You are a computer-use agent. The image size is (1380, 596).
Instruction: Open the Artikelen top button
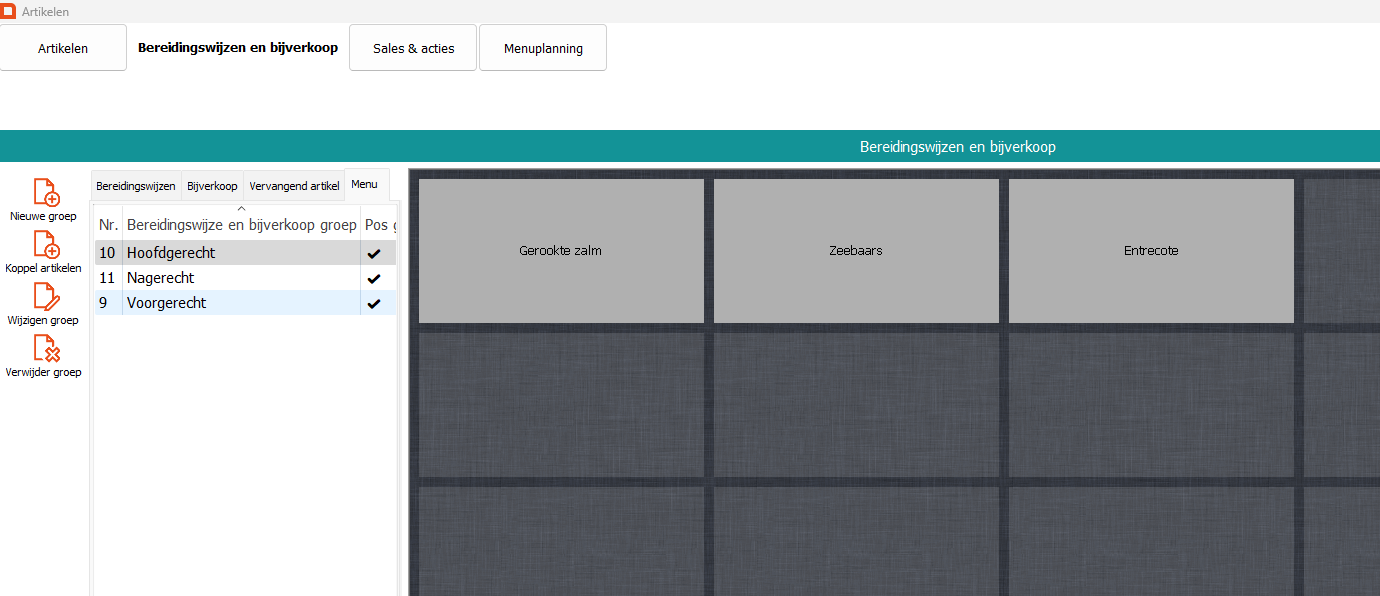[63, 48]
